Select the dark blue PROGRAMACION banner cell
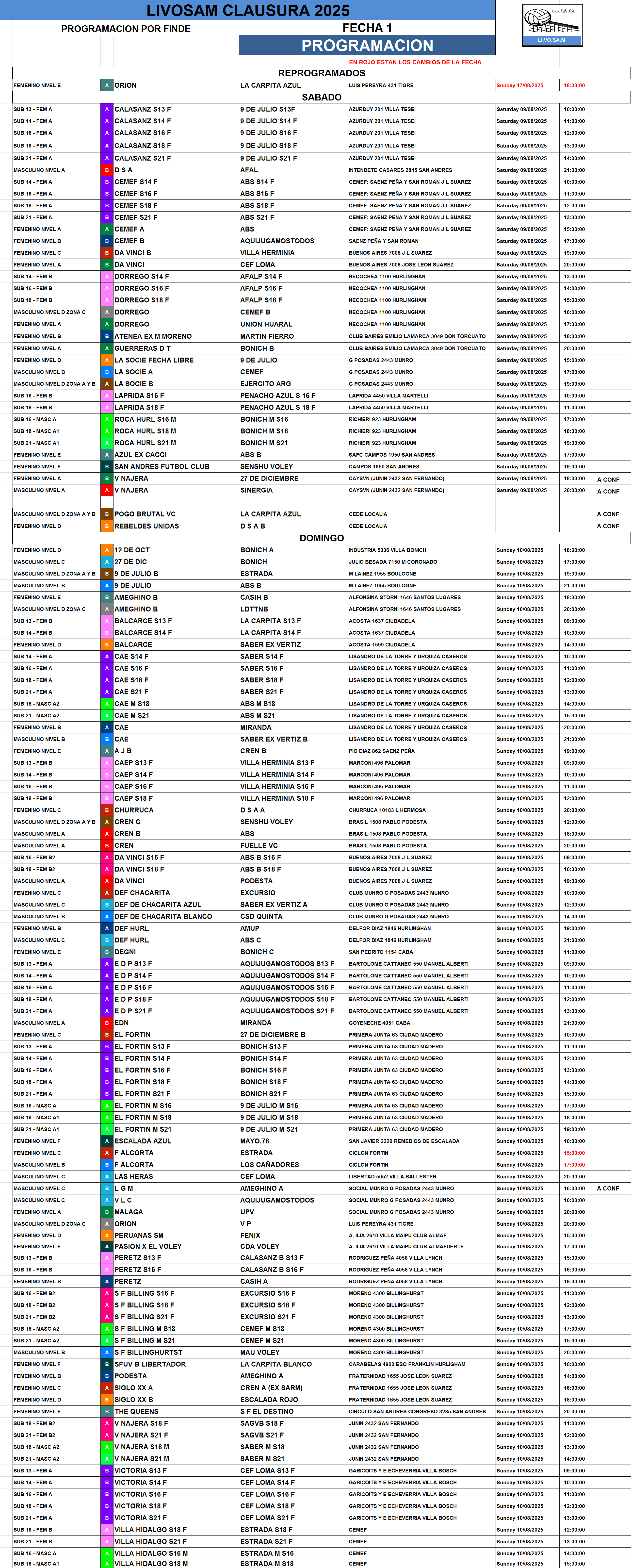The height and width of the screenshot is (1568, 631). 367,46
